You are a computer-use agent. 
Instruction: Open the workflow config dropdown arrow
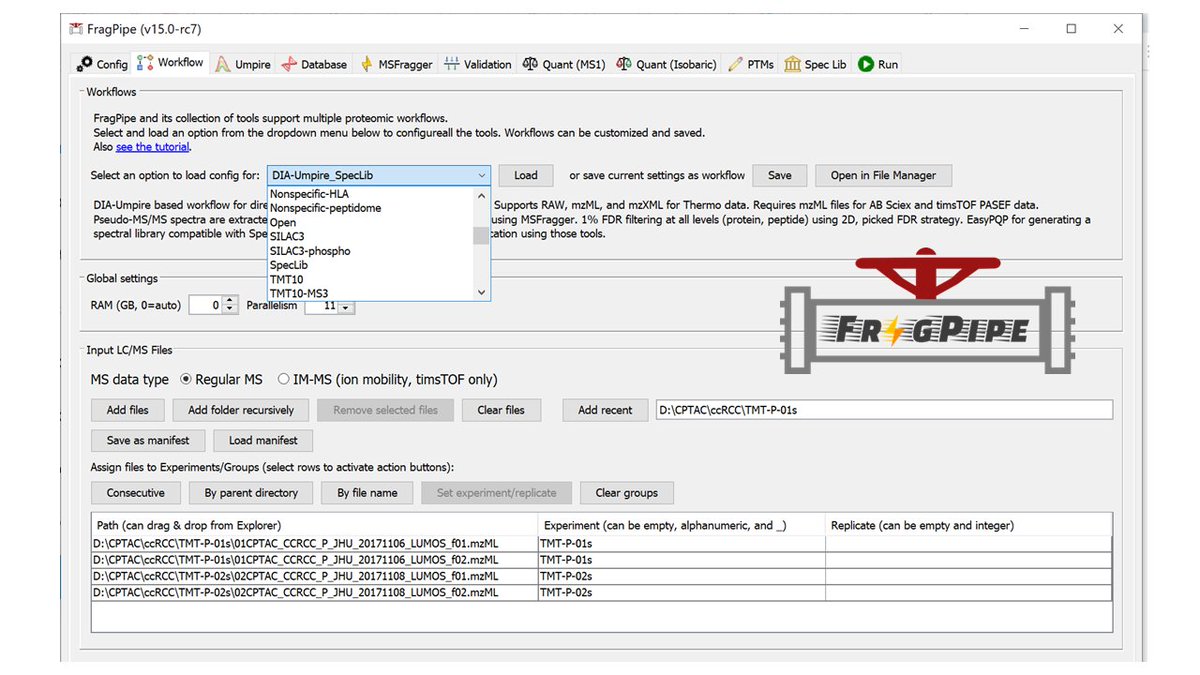pyautogui.click(x=480, y=175)
